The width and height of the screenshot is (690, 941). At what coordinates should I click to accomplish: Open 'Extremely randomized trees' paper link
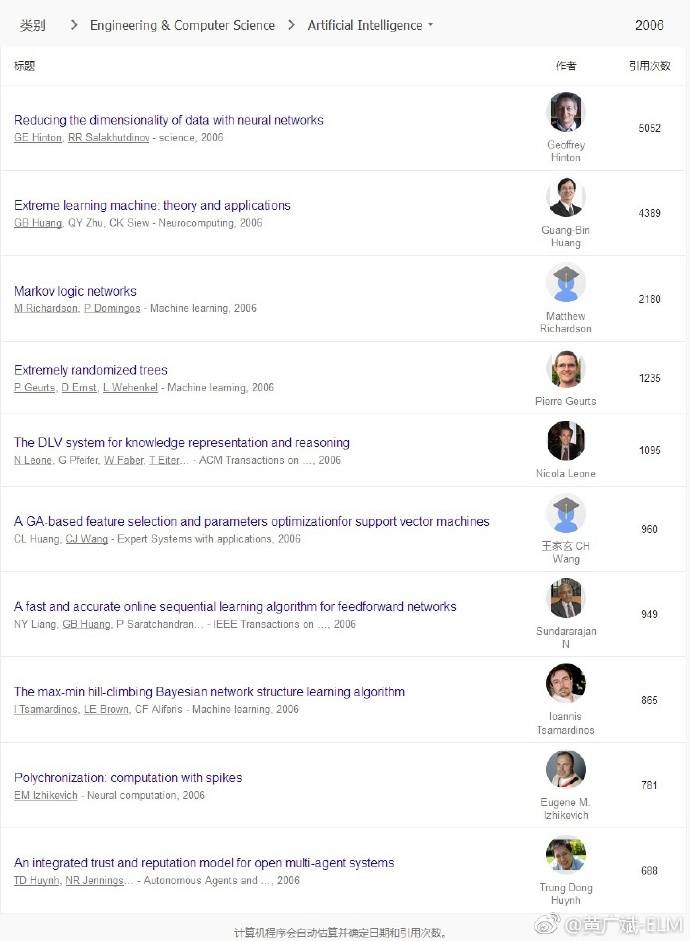pyautogui.click(x=91, y=370)
